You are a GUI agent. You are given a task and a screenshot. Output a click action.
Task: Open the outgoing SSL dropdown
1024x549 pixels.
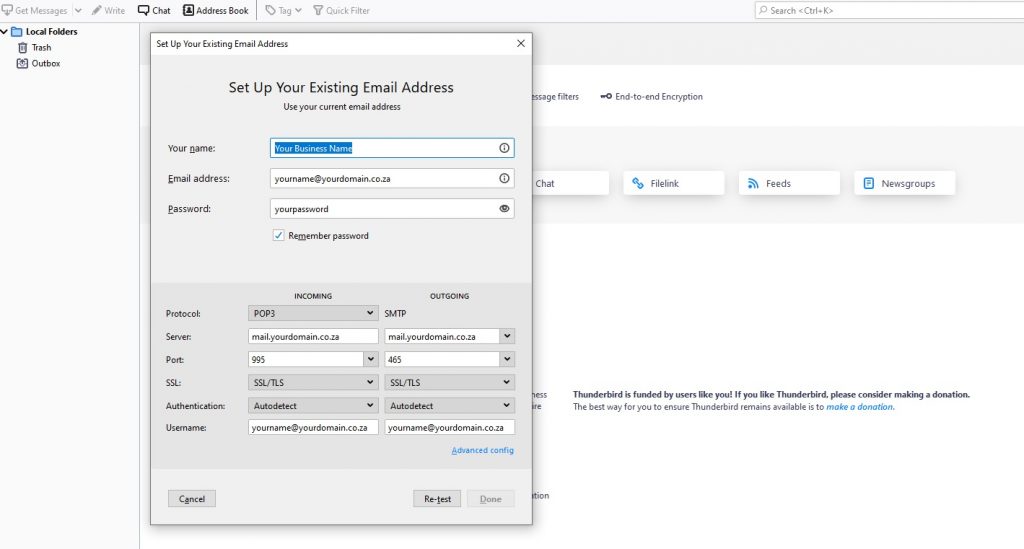coord(449,383)
